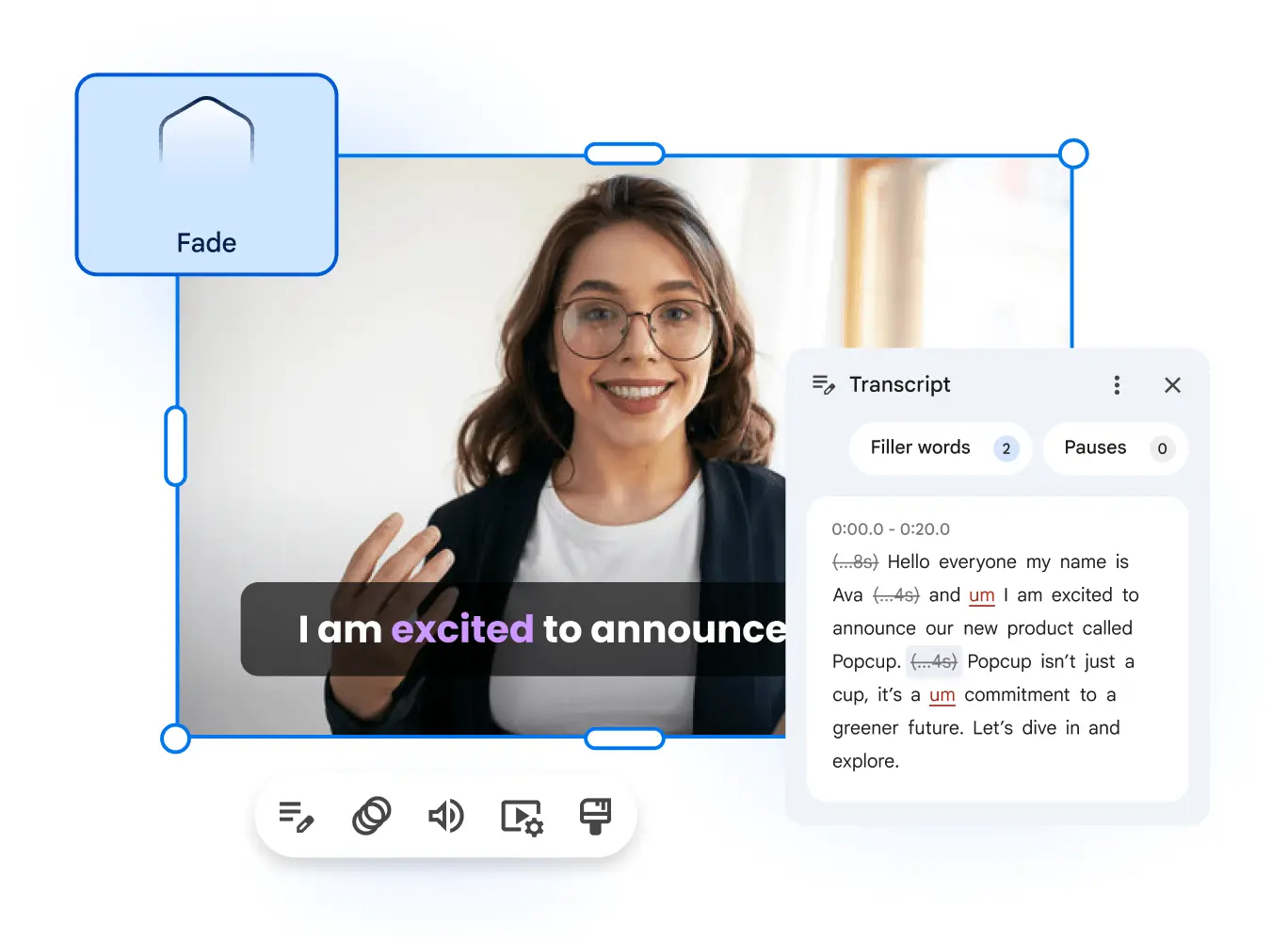
Task: Click the left edge handle of video
Action: pyautogui.click(x=176, y=446)
